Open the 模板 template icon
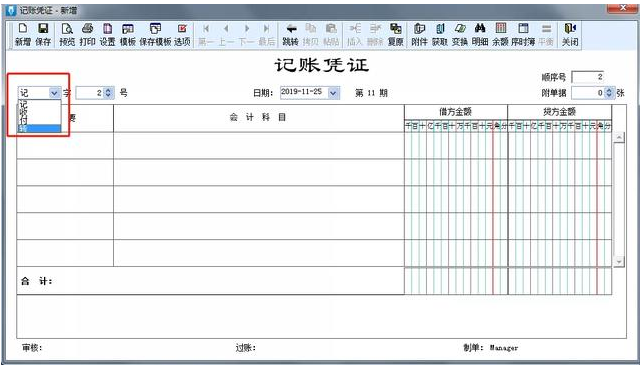This screenshot has width=640, height=365. click(x=128, y=34)
